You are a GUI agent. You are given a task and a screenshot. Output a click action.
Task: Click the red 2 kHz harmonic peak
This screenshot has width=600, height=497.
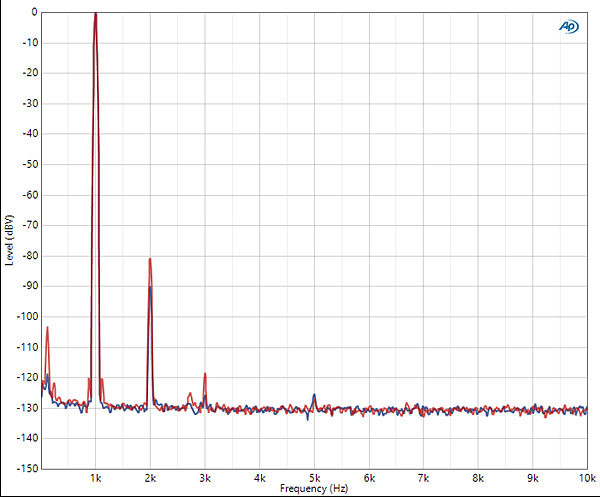(x=150, y=259)
